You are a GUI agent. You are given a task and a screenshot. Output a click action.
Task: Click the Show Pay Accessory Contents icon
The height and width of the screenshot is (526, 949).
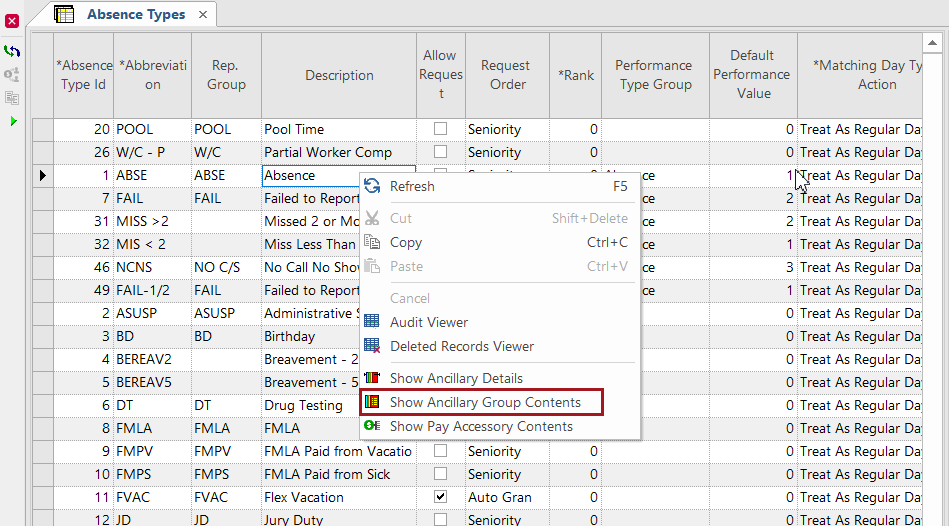click(372, 426)
